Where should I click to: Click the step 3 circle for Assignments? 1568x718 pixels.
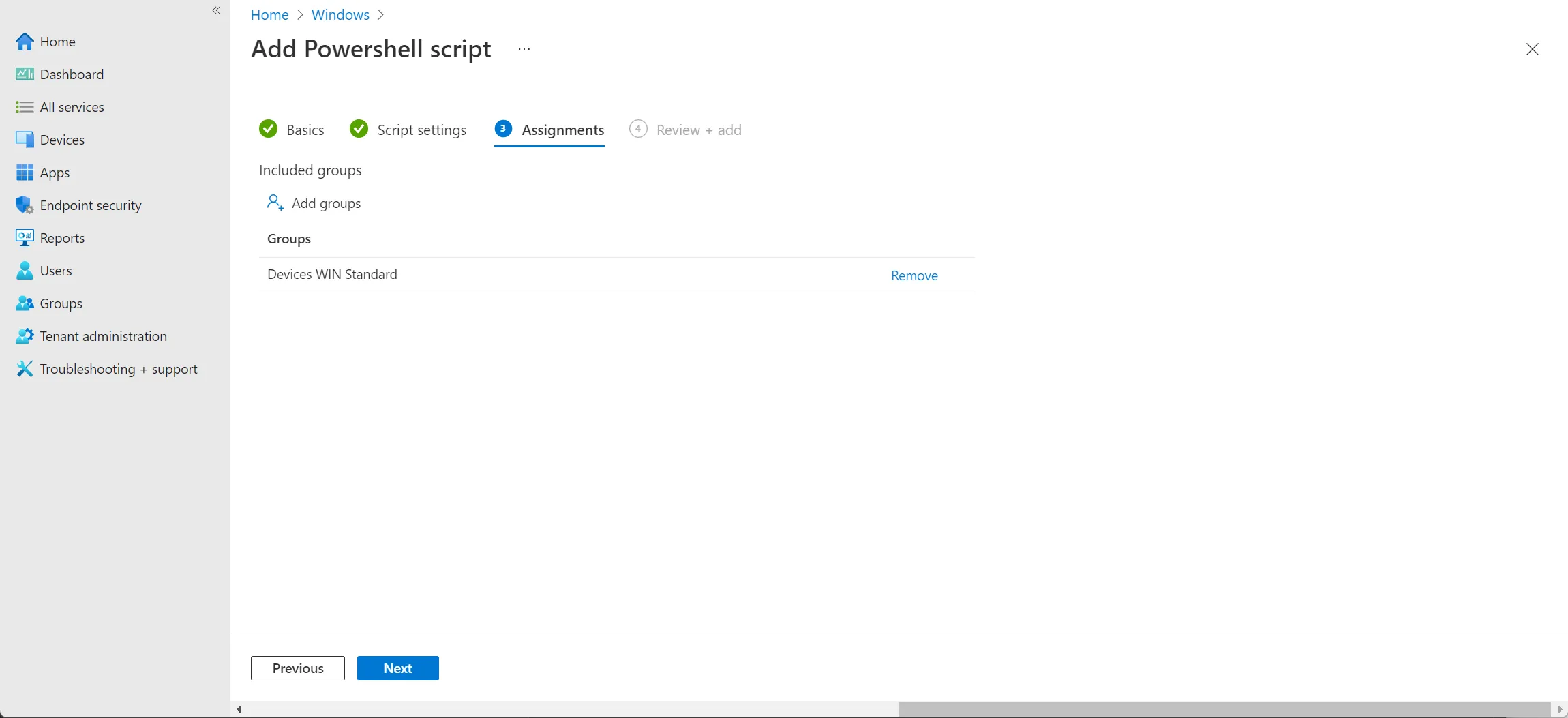pyautogui.click(x=503, y=128)
